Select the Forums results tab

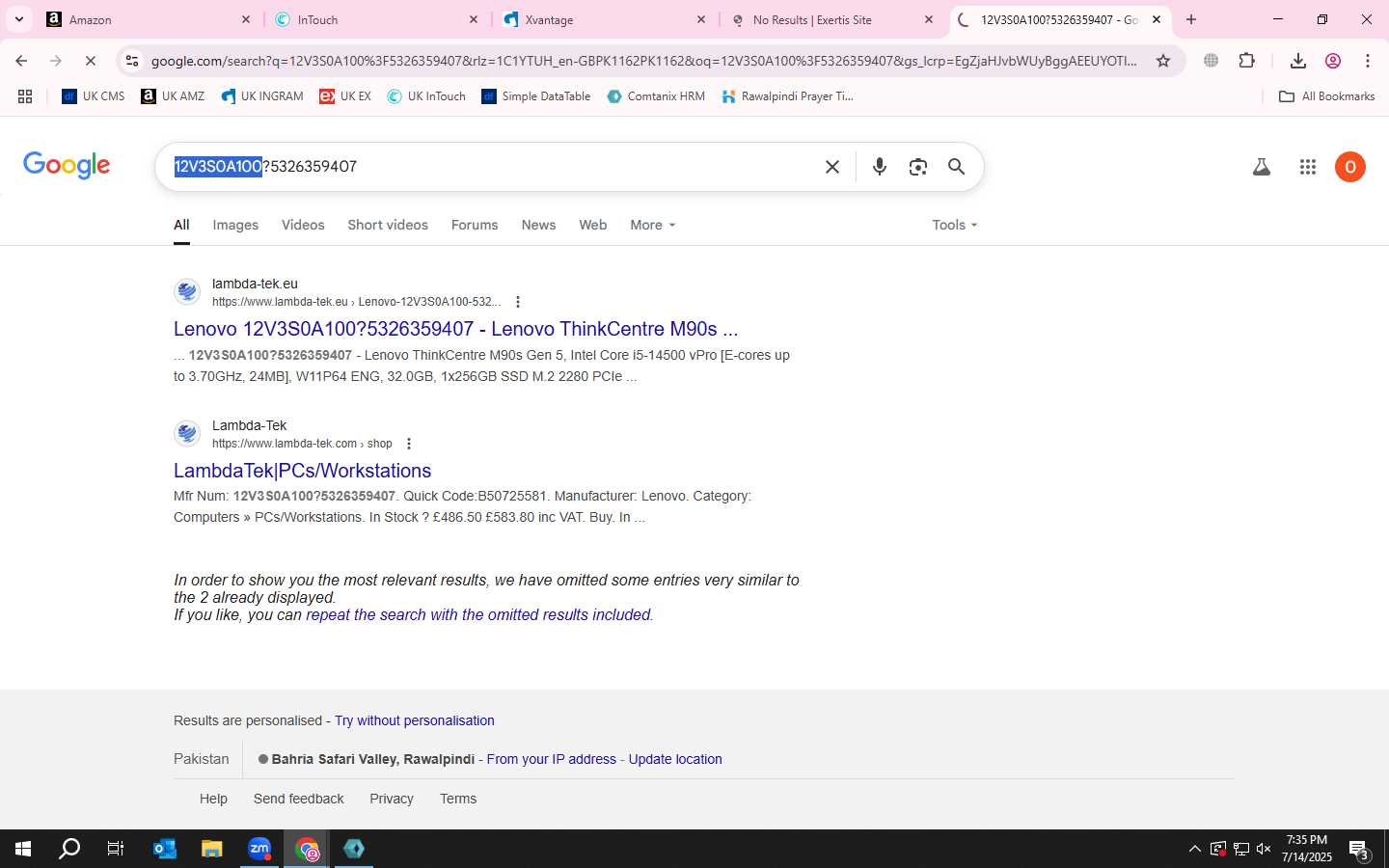[475, 225]
